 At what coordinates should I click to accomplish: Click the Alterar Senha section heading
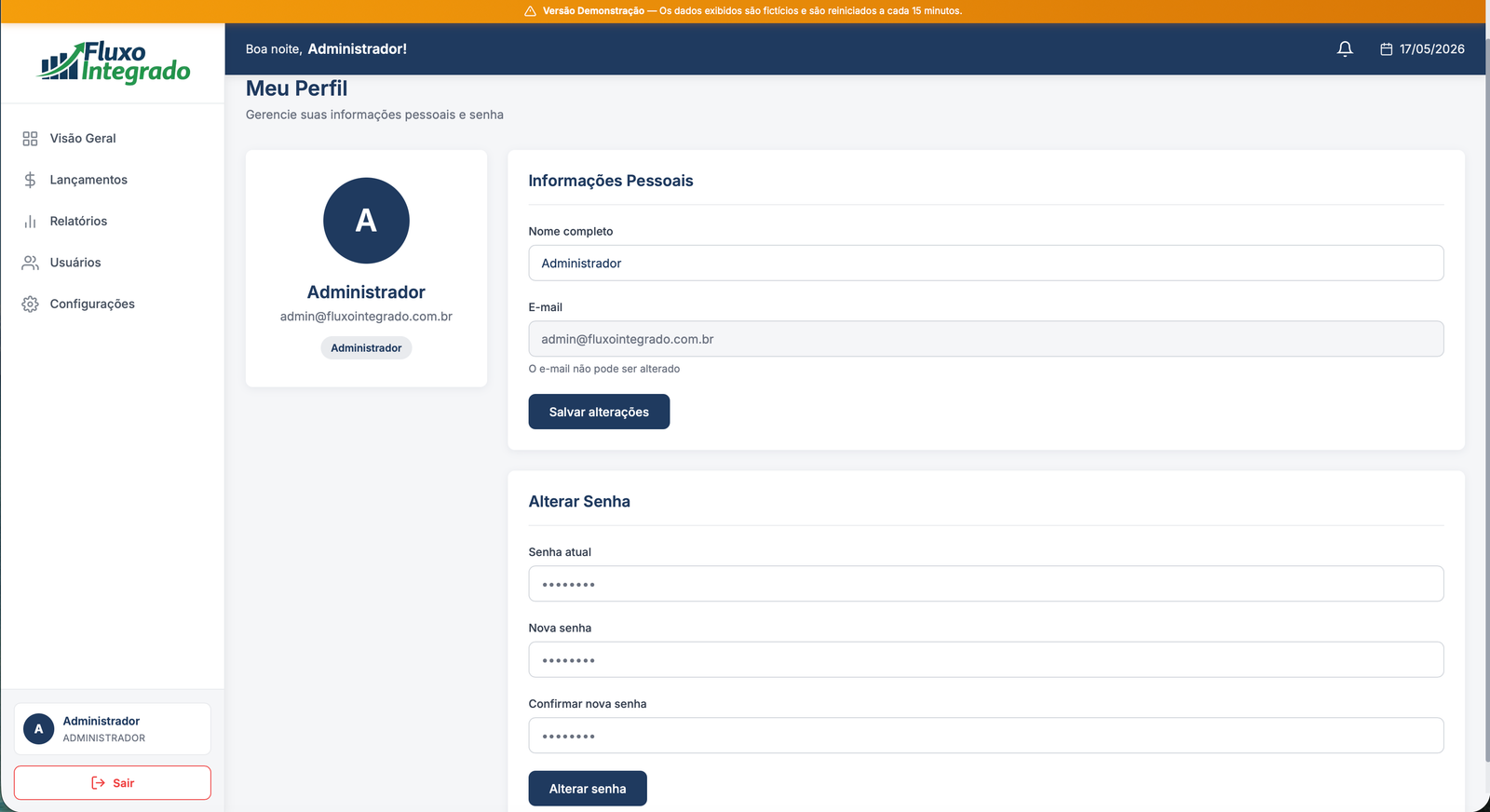click(579, 502)
